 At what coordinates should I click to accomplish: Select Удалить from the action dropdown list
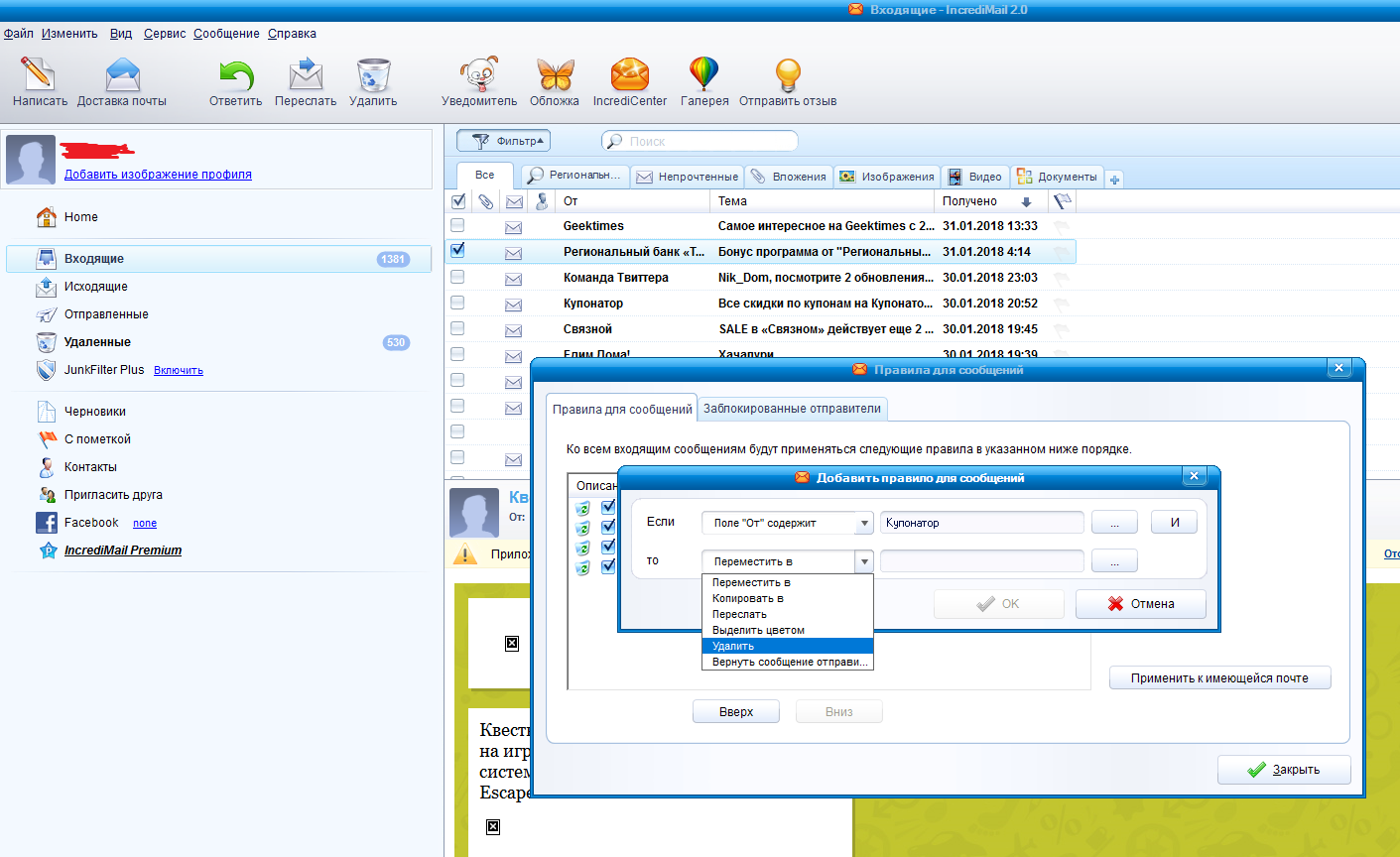pyautogui.click(x=788, y=646)
